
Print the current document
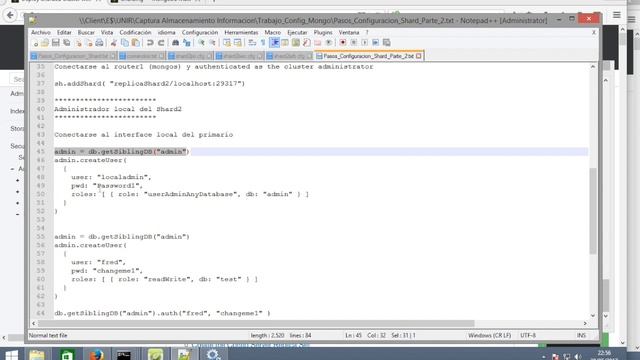tap(99, 43)
